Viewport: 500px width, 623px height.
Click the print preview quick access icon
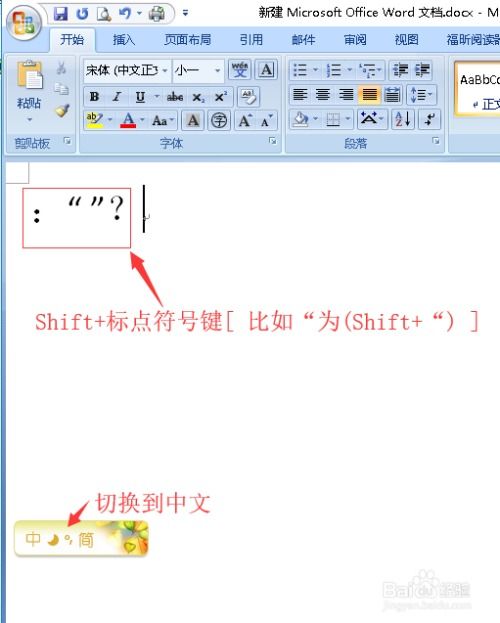[104, 14]
